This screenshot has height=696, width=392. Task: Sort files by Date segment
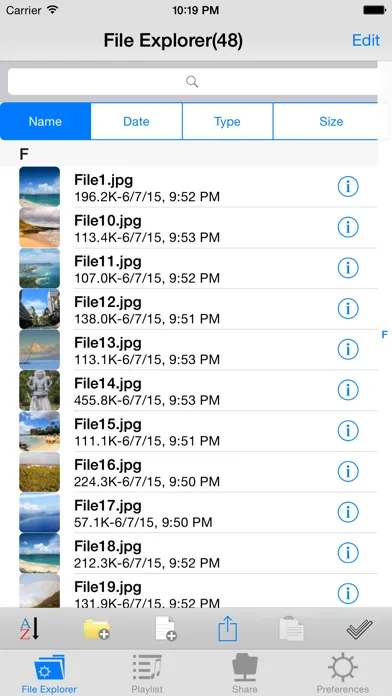coord(136,122)
